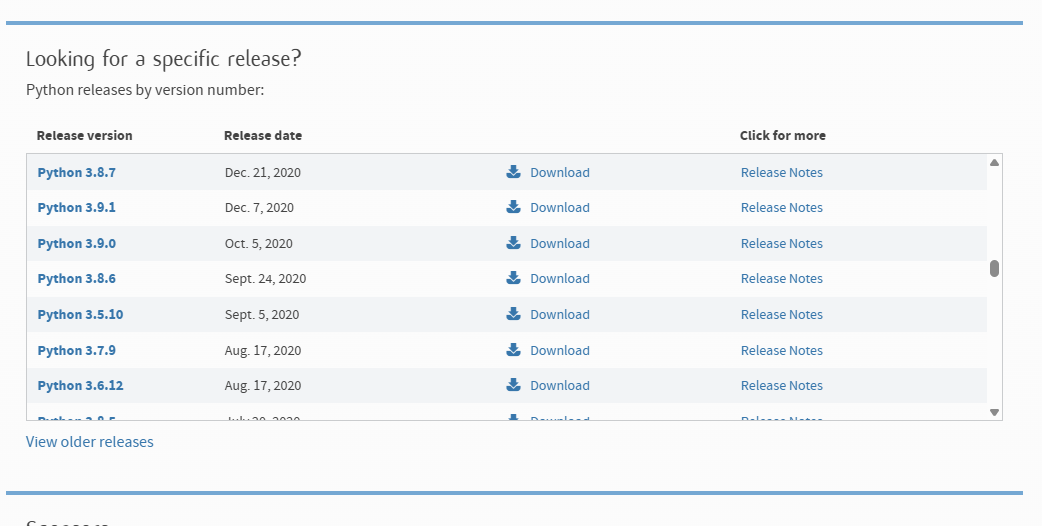Click the Sept. 24, 2020 release date
Image resolution: width=1042 pixels, height=526 pixels.
point(265,279)
